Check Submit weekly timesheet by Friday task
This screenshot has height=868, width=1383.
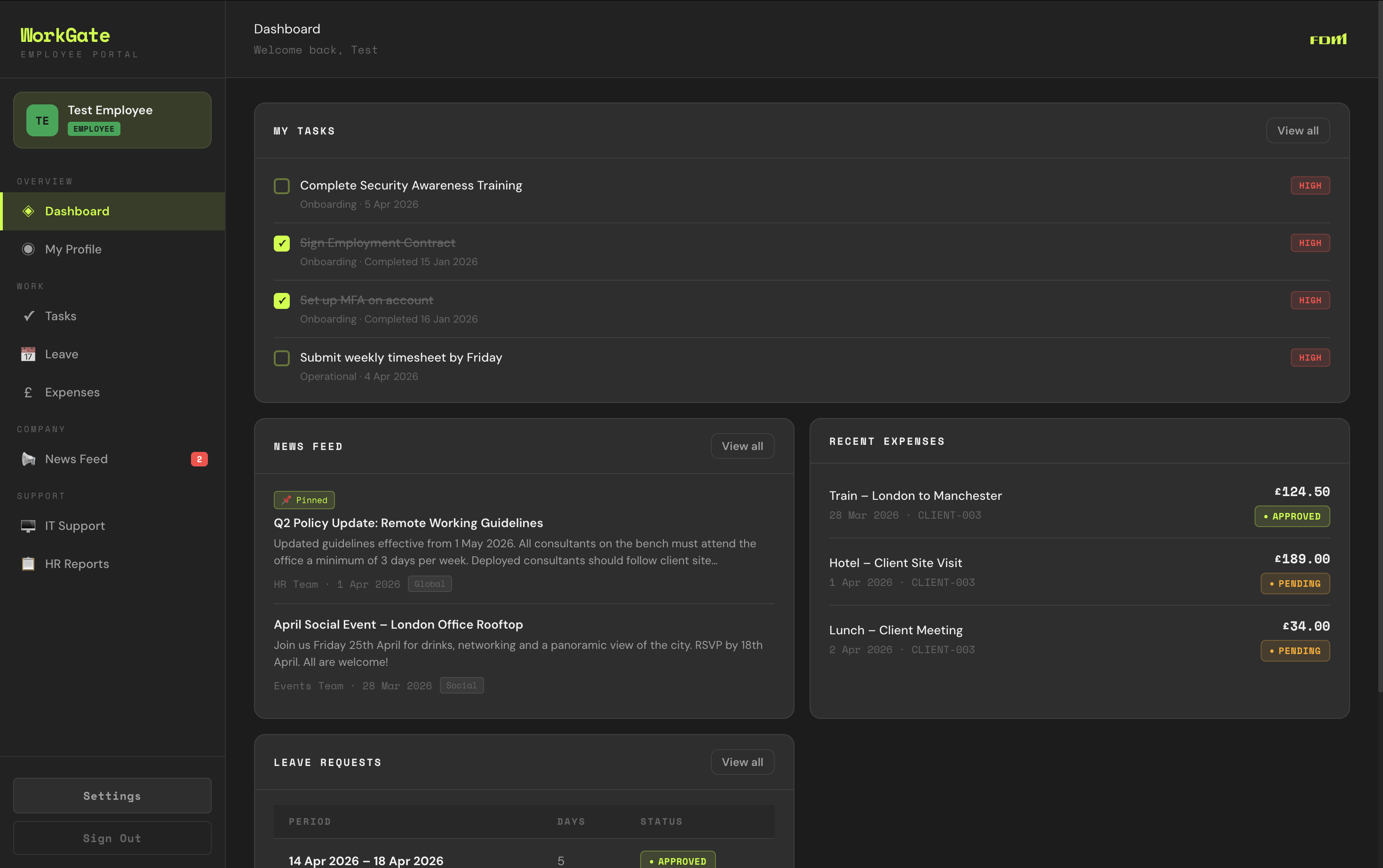pos(281,358)
